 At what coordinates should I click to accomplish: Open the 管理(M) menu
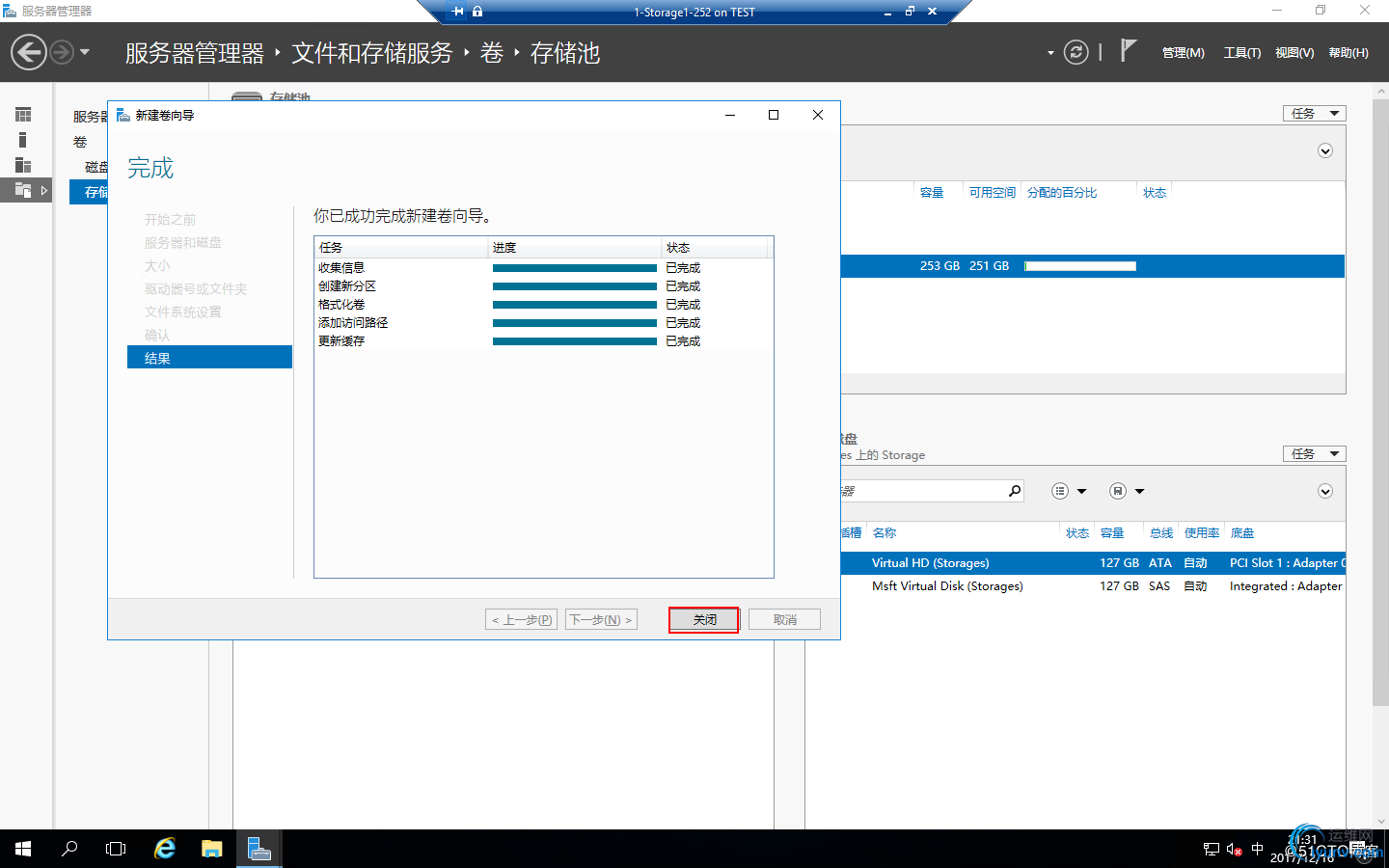coord(1183,53)
